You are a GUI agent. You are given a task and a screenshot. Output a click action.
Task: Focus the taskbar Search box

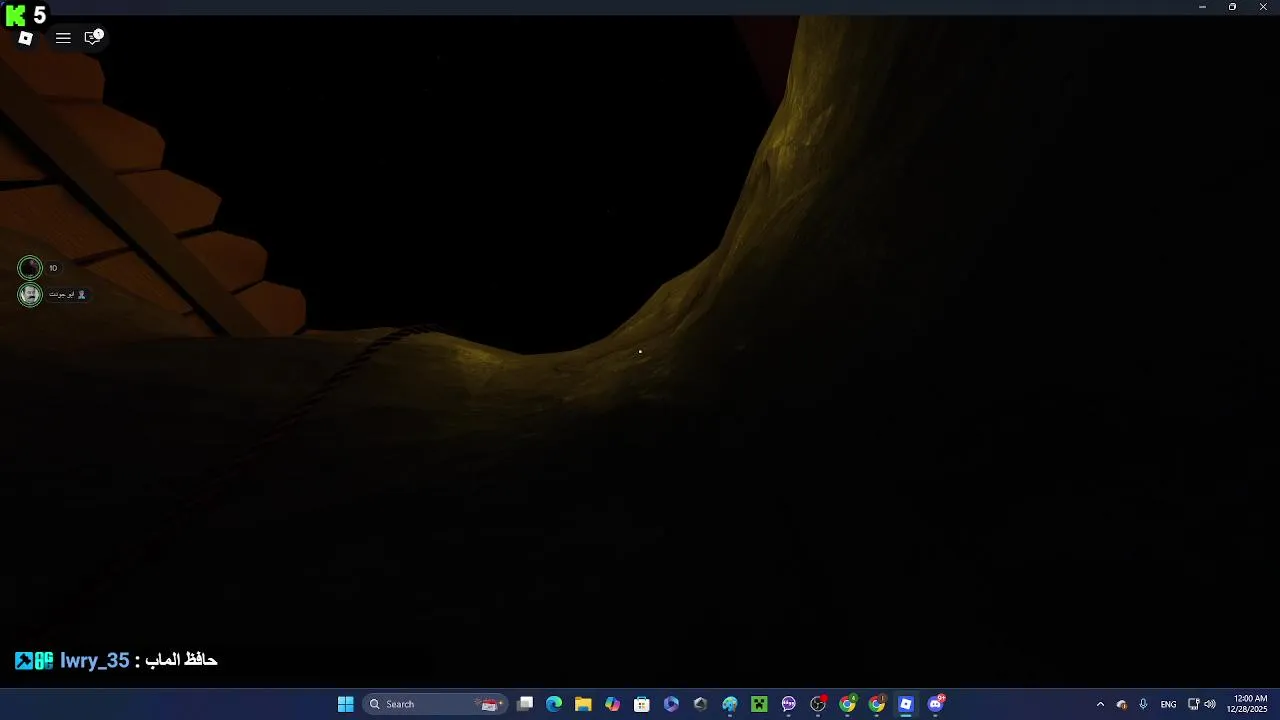434,704
